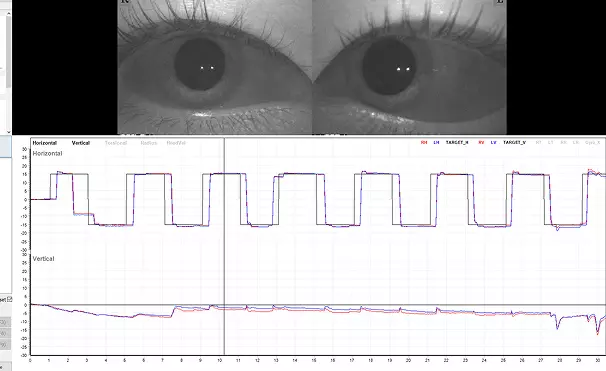This screenshot has width=606, height=371.
Task: Toggle the LH legend trace
Action: [x=436, y=143]
